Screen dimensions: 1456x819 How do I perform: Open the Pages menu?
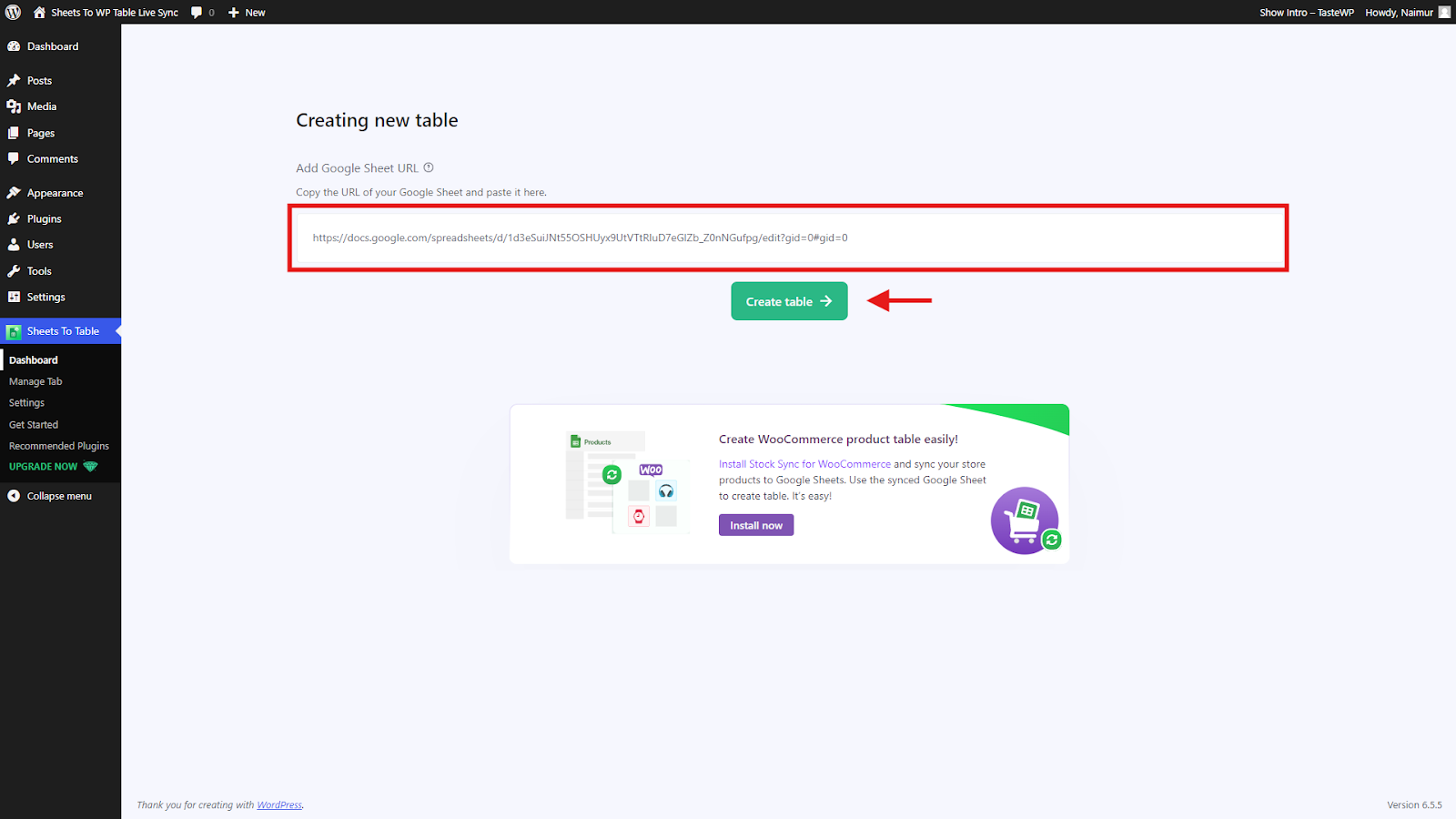pyautogui.click(x=41, y=133)
